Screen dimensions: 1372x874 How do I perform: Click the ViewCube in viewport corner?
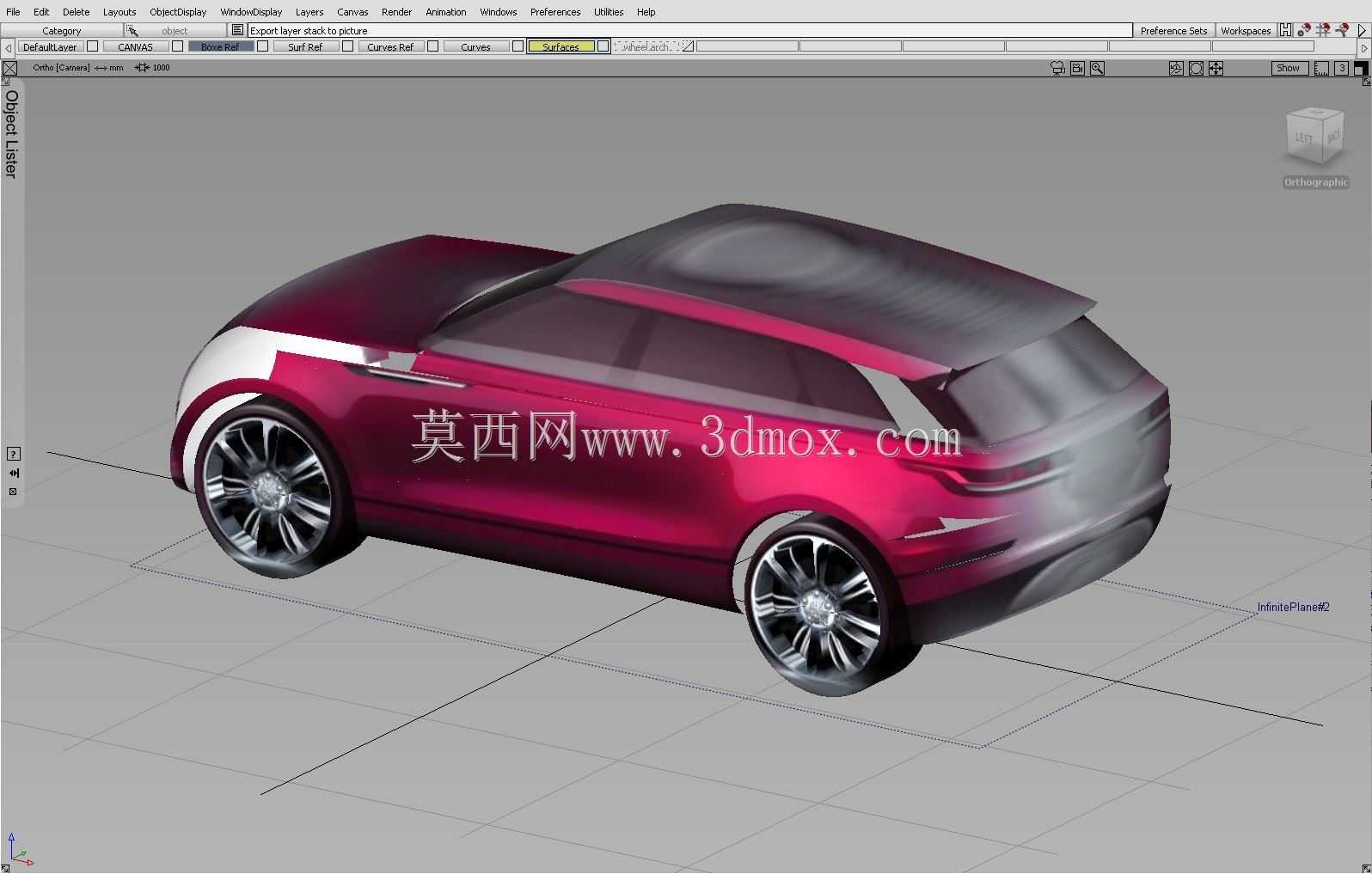[1314, 136]
